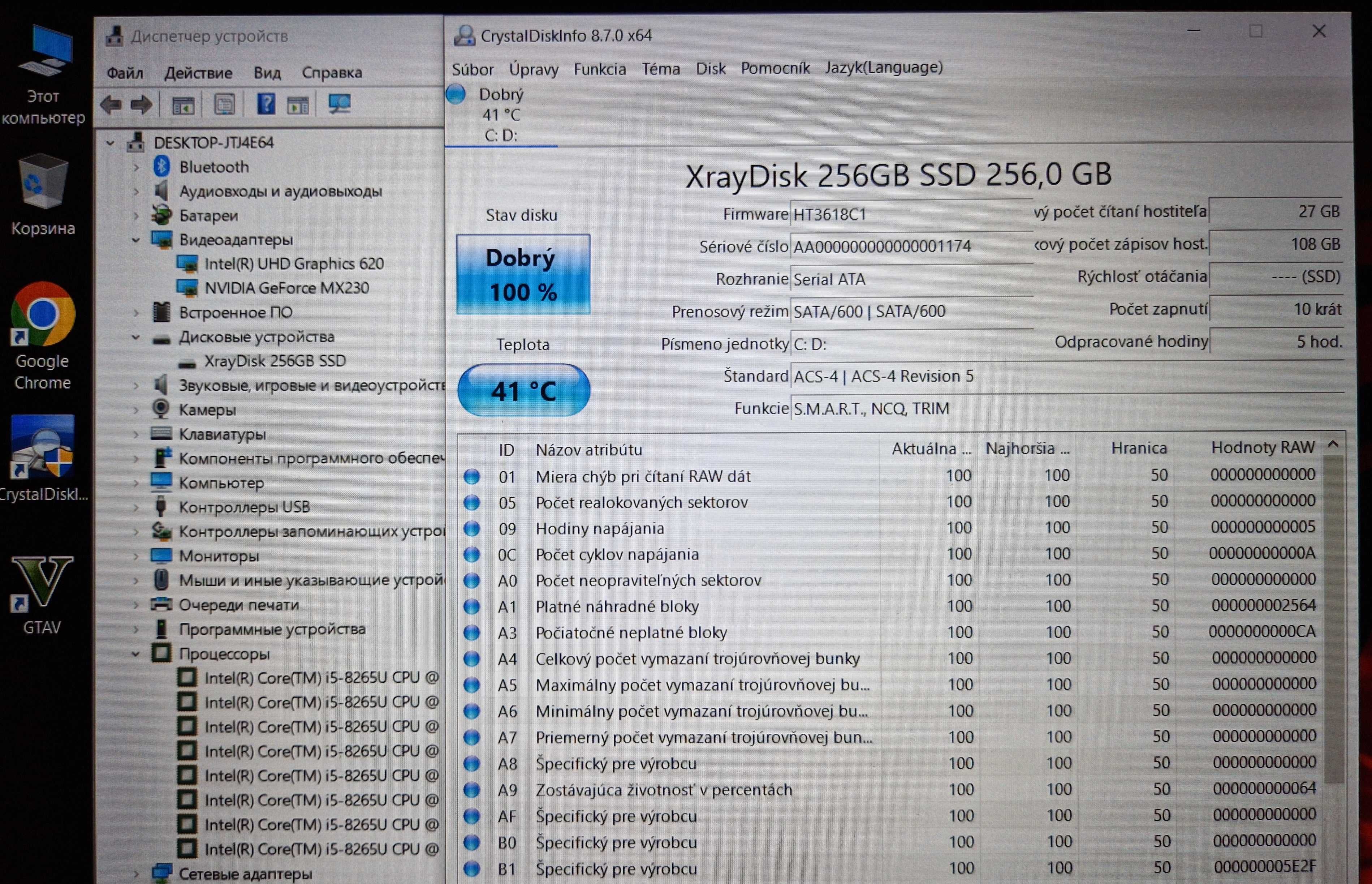
Task: Select the Компьютер tree category
Action: tap(221, 483)
